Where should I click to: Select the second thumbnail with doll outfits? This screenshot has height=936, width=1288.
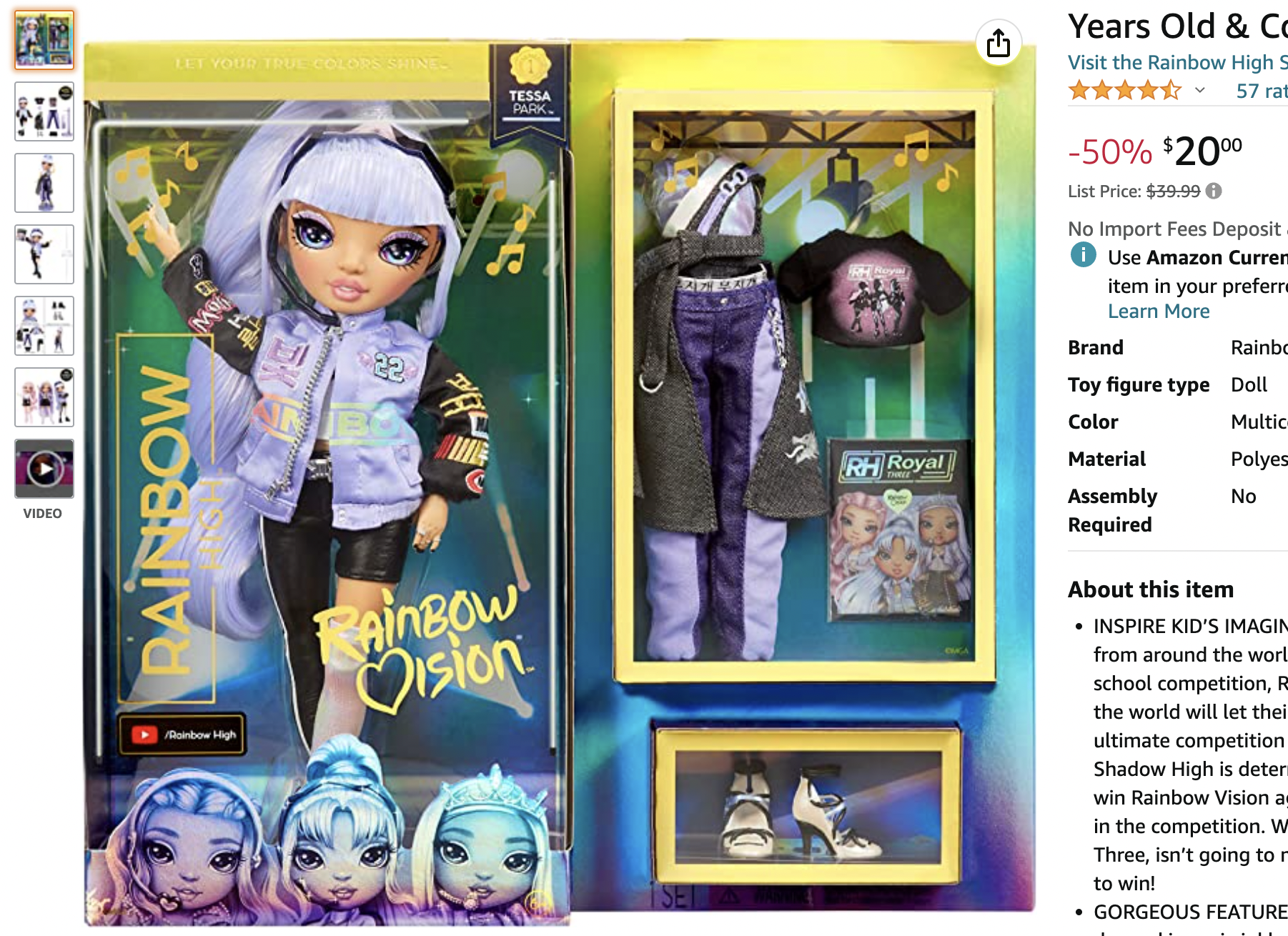click(44, 111)
